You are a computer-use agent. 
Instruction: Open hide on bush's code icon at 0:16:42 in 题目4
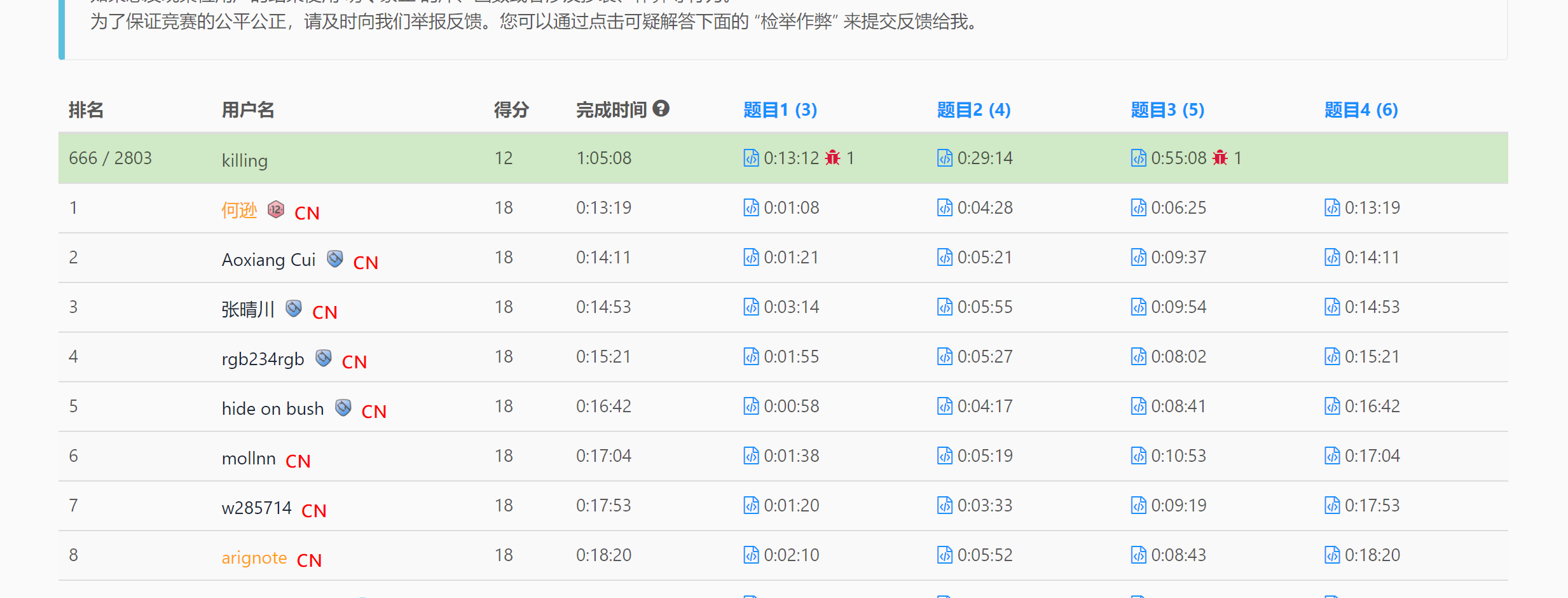coord(1332,406)
